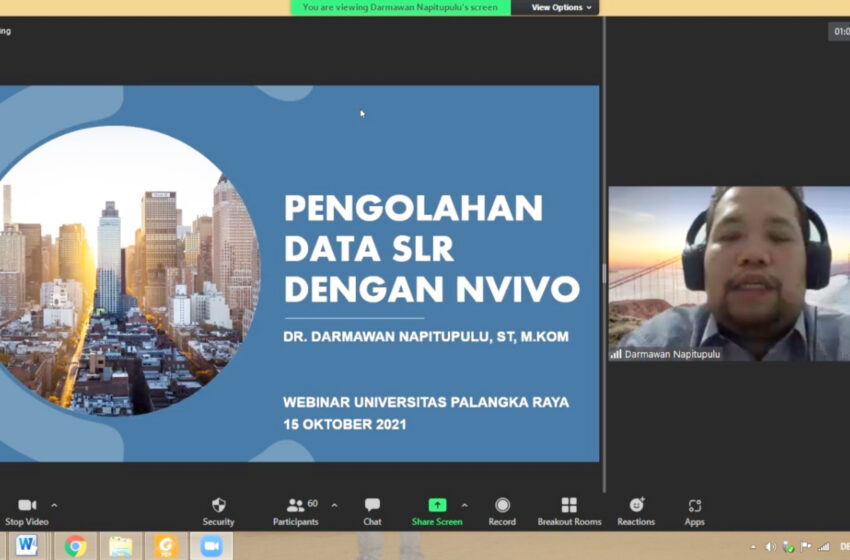Click the meeting timer display
This screenshot has height=560, width=850.
pyautogui.click(x=840, y=31)
